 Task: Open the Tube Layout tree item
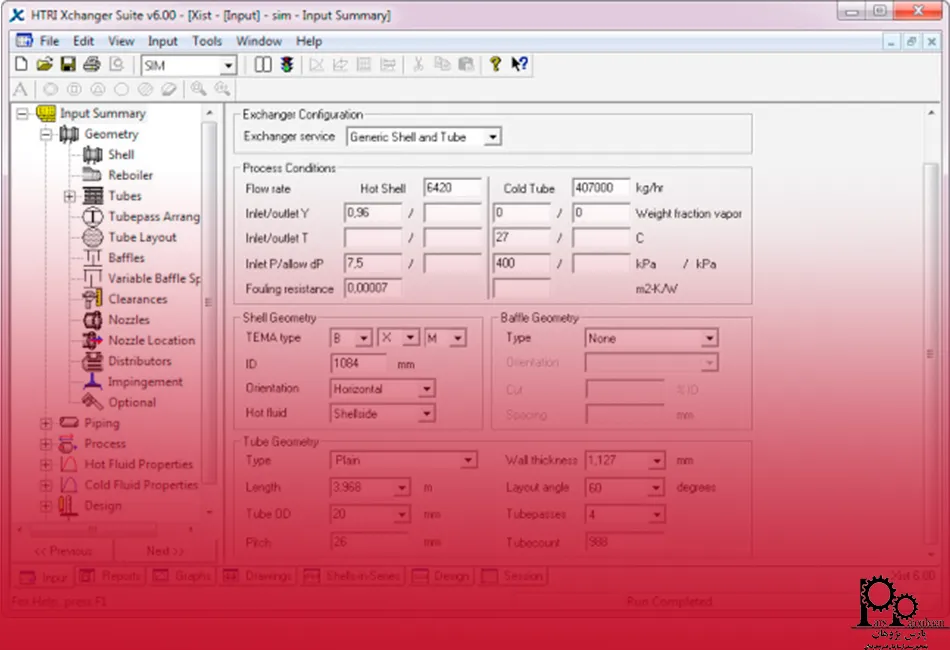coord(142,237)
